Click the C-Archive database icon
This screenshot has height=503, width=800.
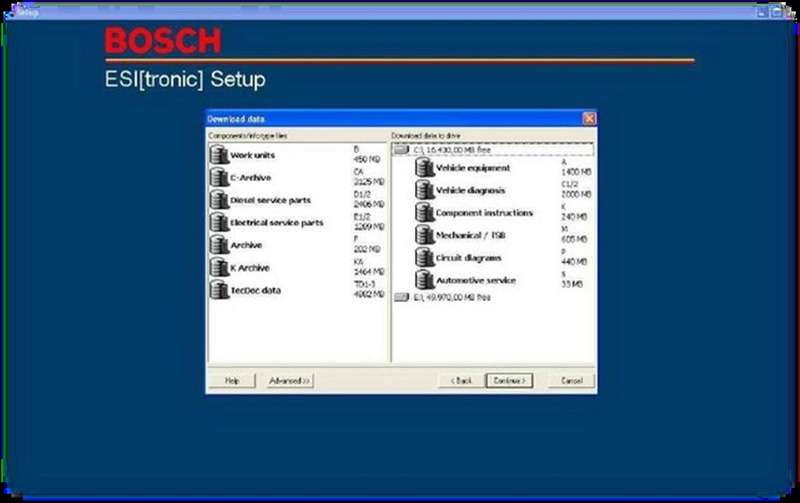219,178
